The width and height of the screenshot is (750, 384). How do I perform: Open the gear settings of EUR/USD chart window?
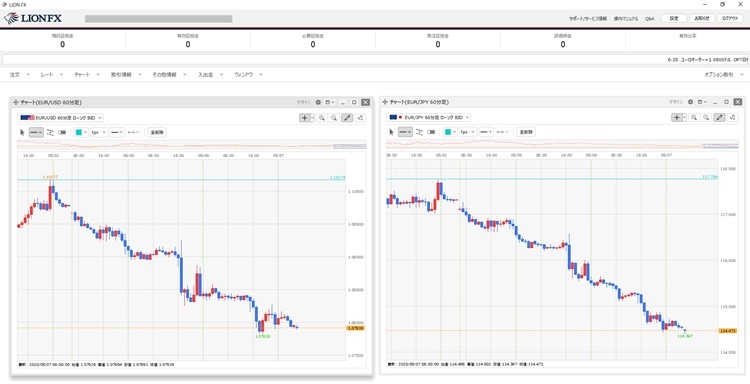coord(318,102)
